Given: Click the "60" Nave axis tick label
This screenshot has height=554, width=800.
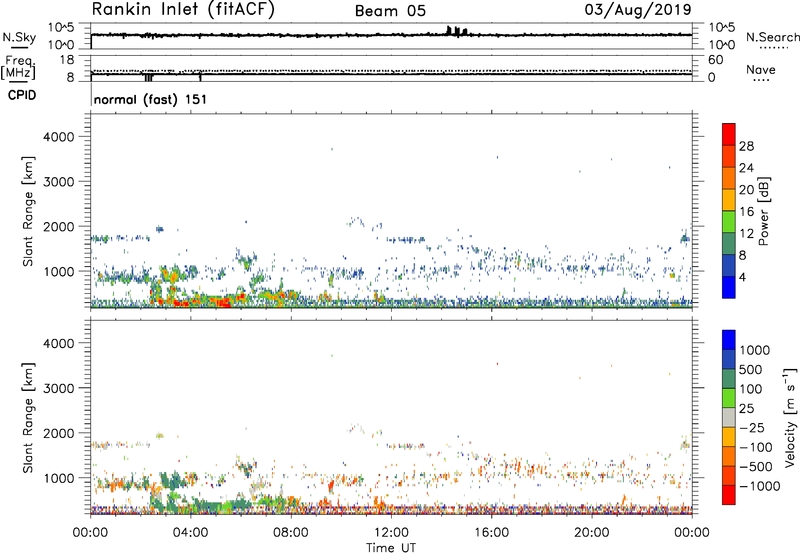Looking at the screenshot, I should pos(715,60).
